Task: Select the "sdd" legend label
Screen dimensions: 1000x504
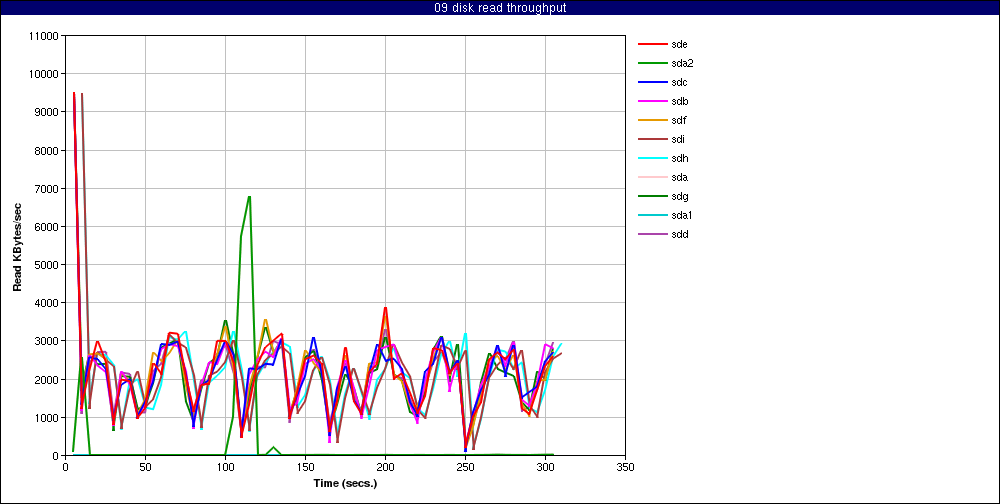Action: pos(679,234)
